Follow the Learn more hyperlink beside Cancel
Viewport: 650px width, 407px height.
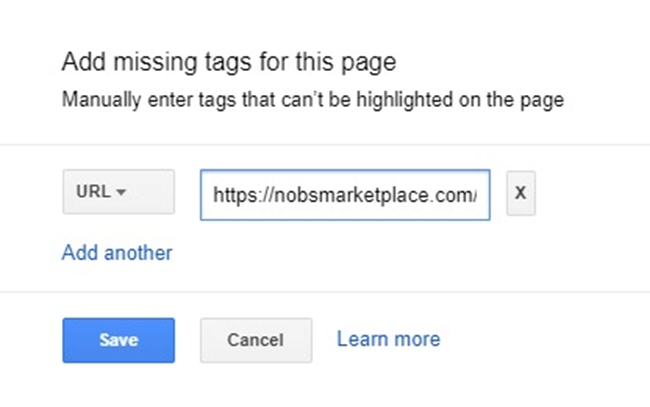point(388,339)
